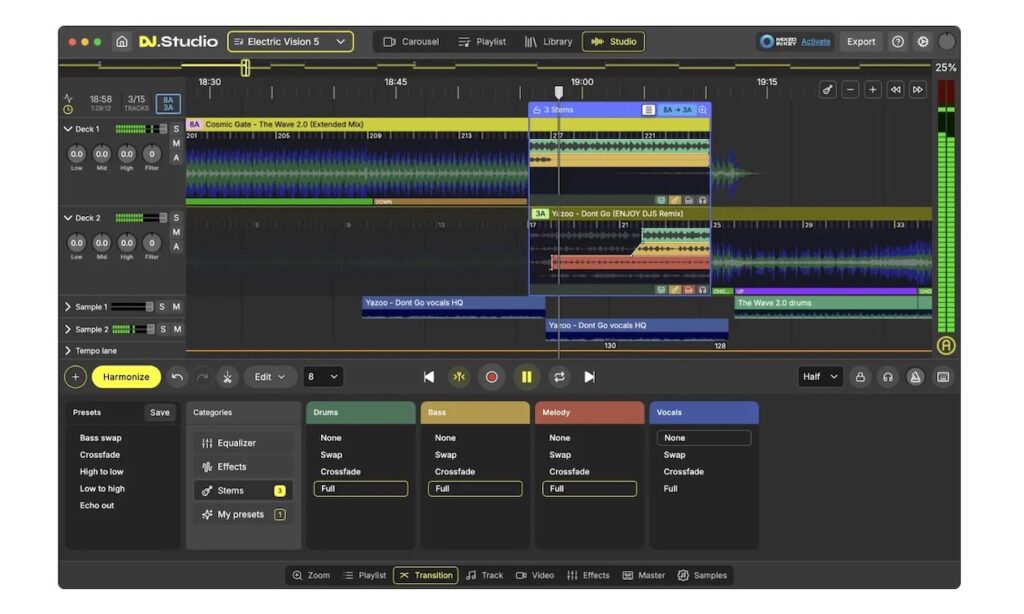This screenshot has height=614, width=1024.
Task: Click the yellow split marker transport icon
Action: click(460, 377)
